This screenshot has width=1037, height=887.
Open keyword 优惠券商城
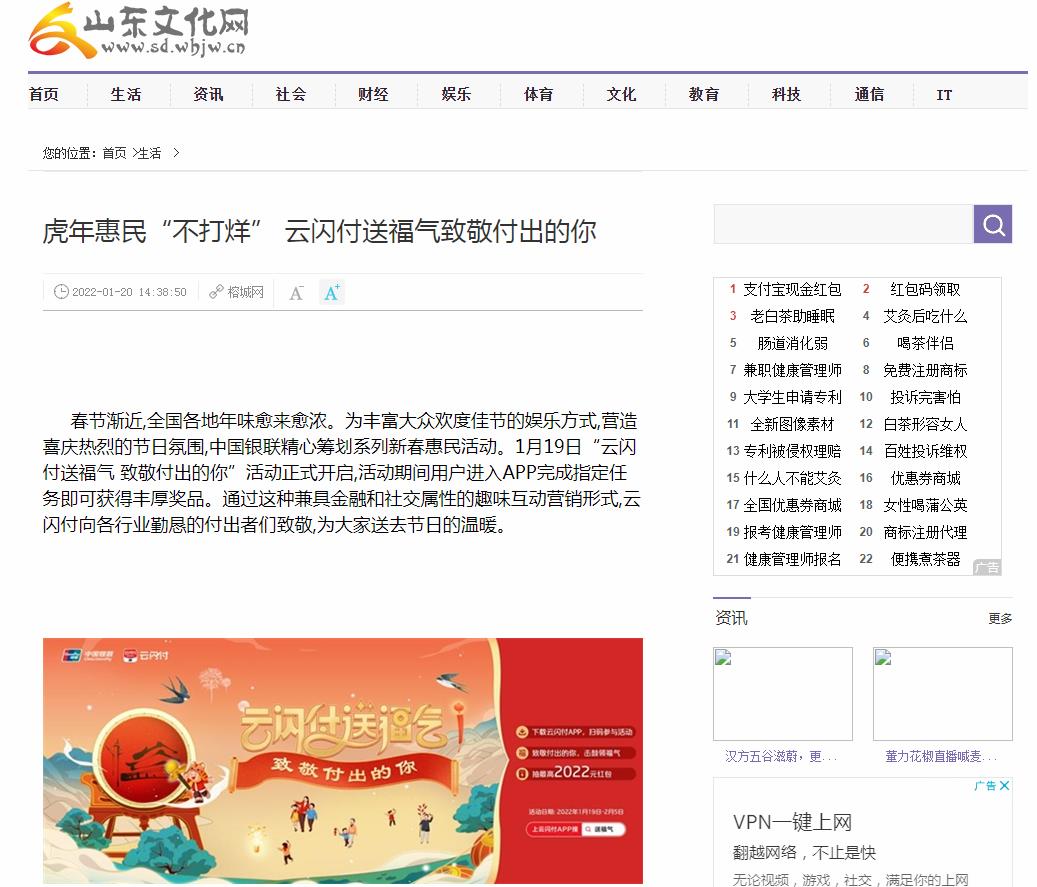click(925, 478)
